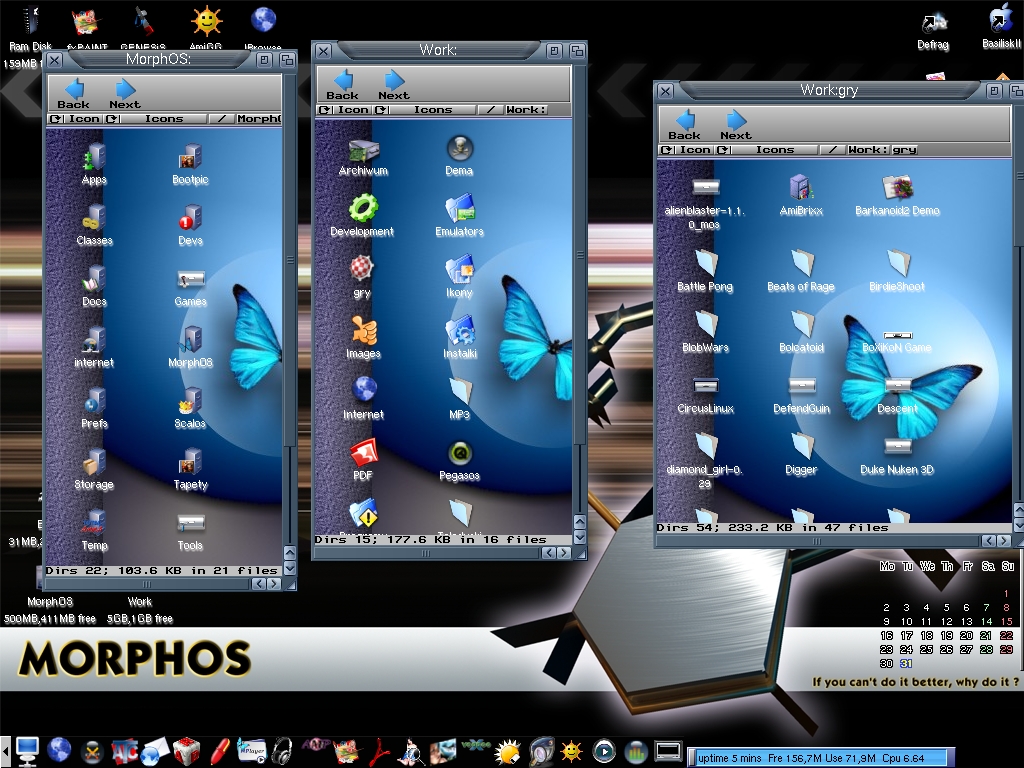
Task: Open the 'Icon' cycle dropdown in Work window
Action: [345, 110]
